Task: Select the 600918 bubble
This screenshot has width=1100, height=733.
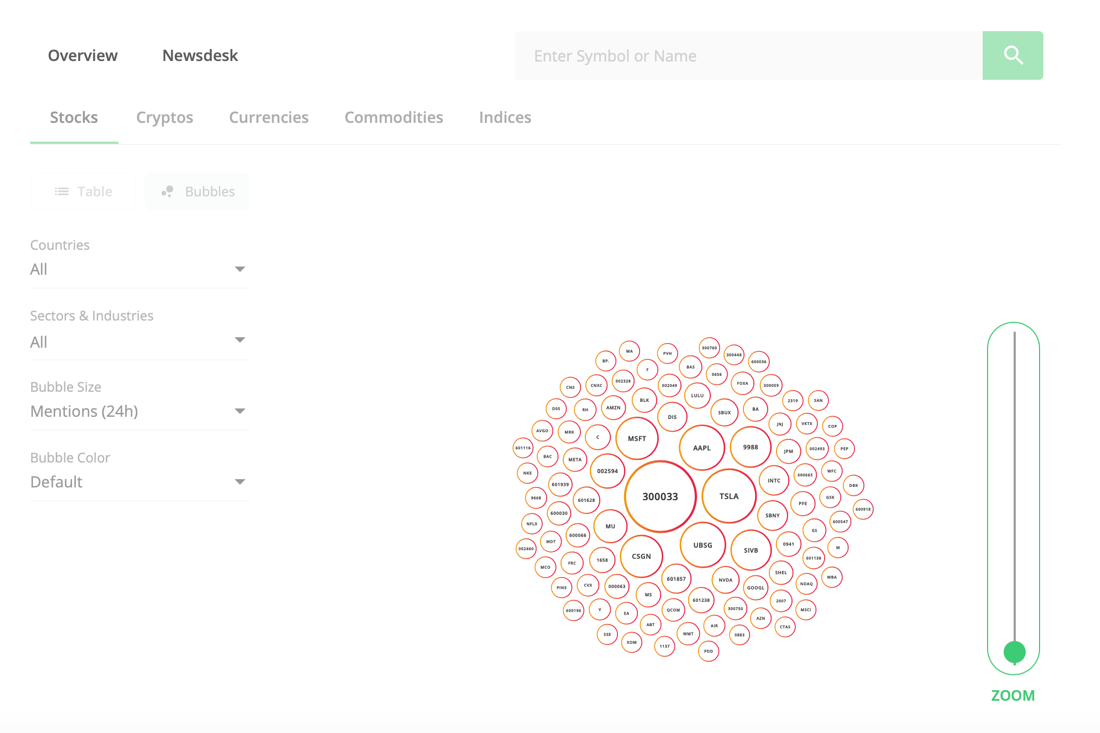Action: click(x=863, y=509)
